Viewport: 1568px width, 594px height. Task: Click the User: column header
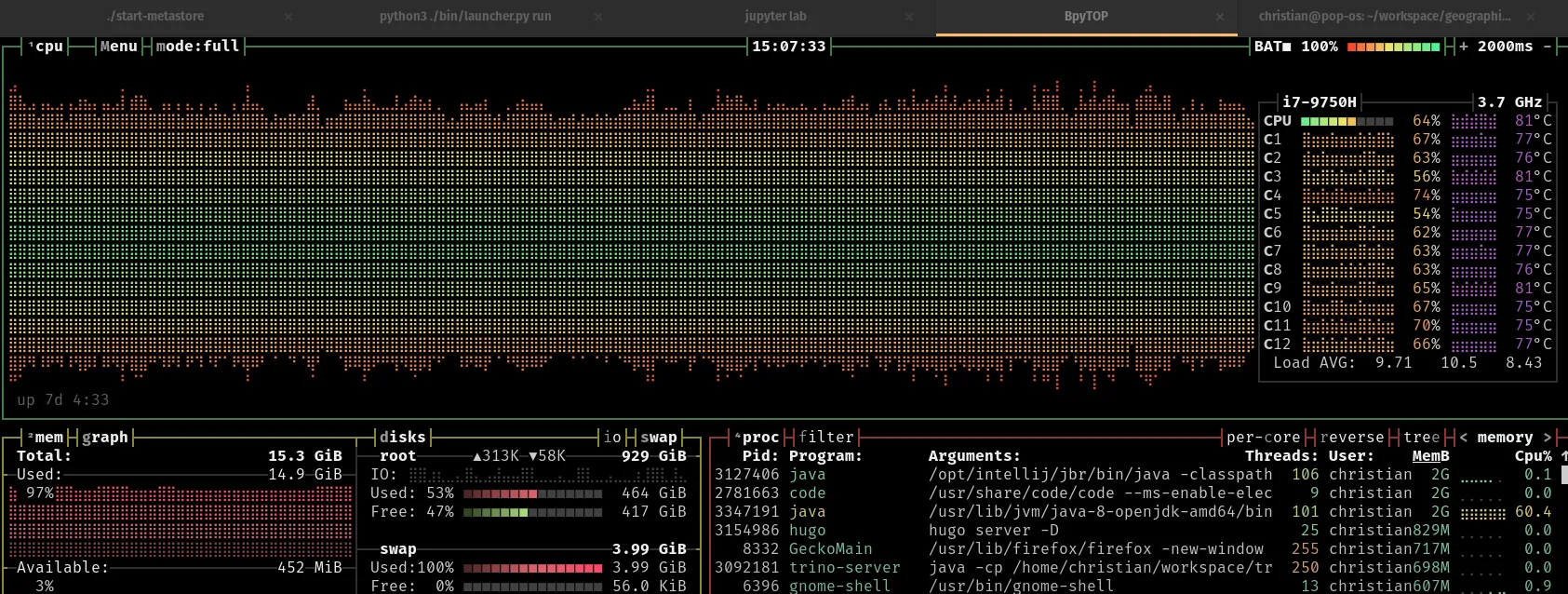(1351, 456)
